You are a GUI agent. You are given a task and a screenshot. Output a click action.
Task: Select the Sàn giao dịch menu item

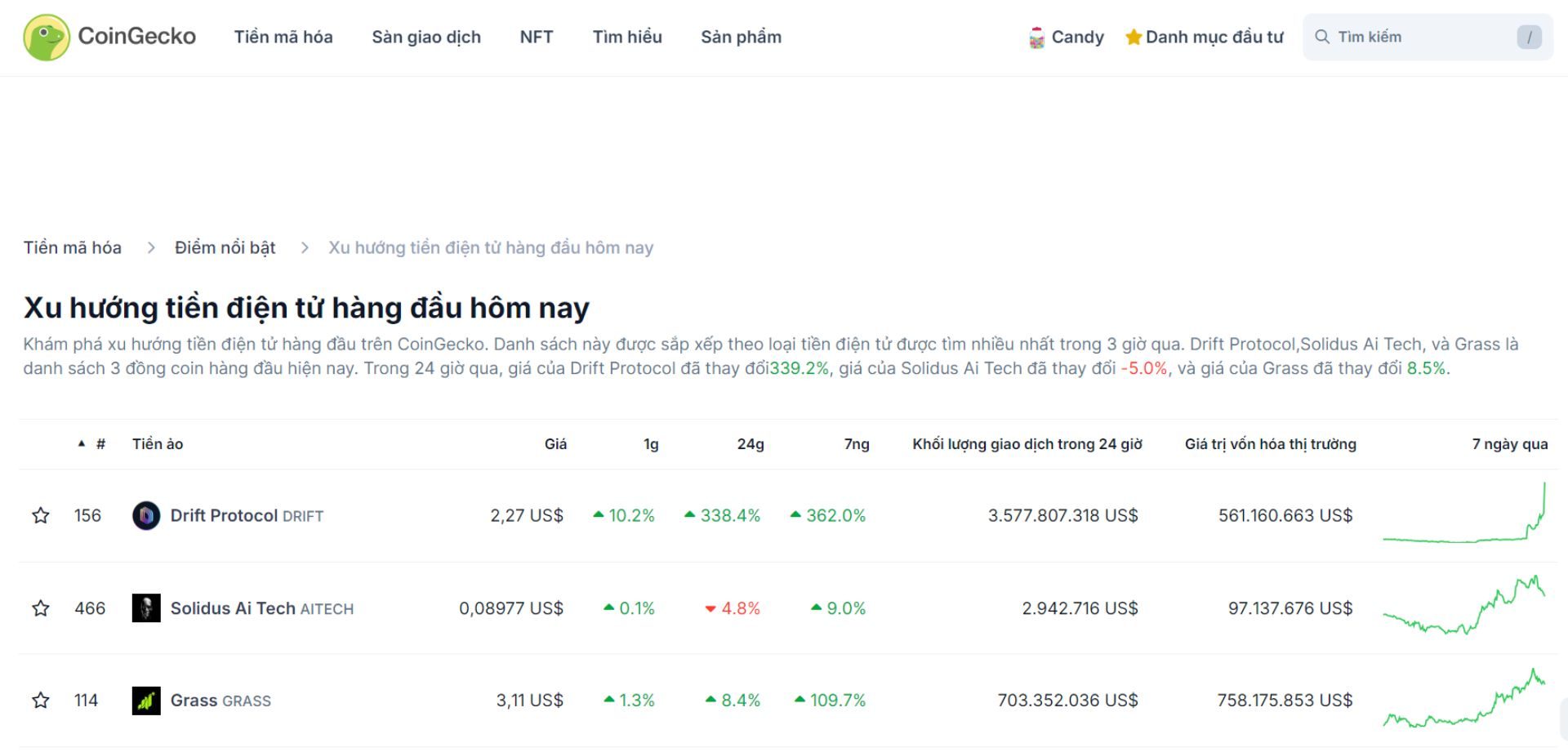coord(426,37)
